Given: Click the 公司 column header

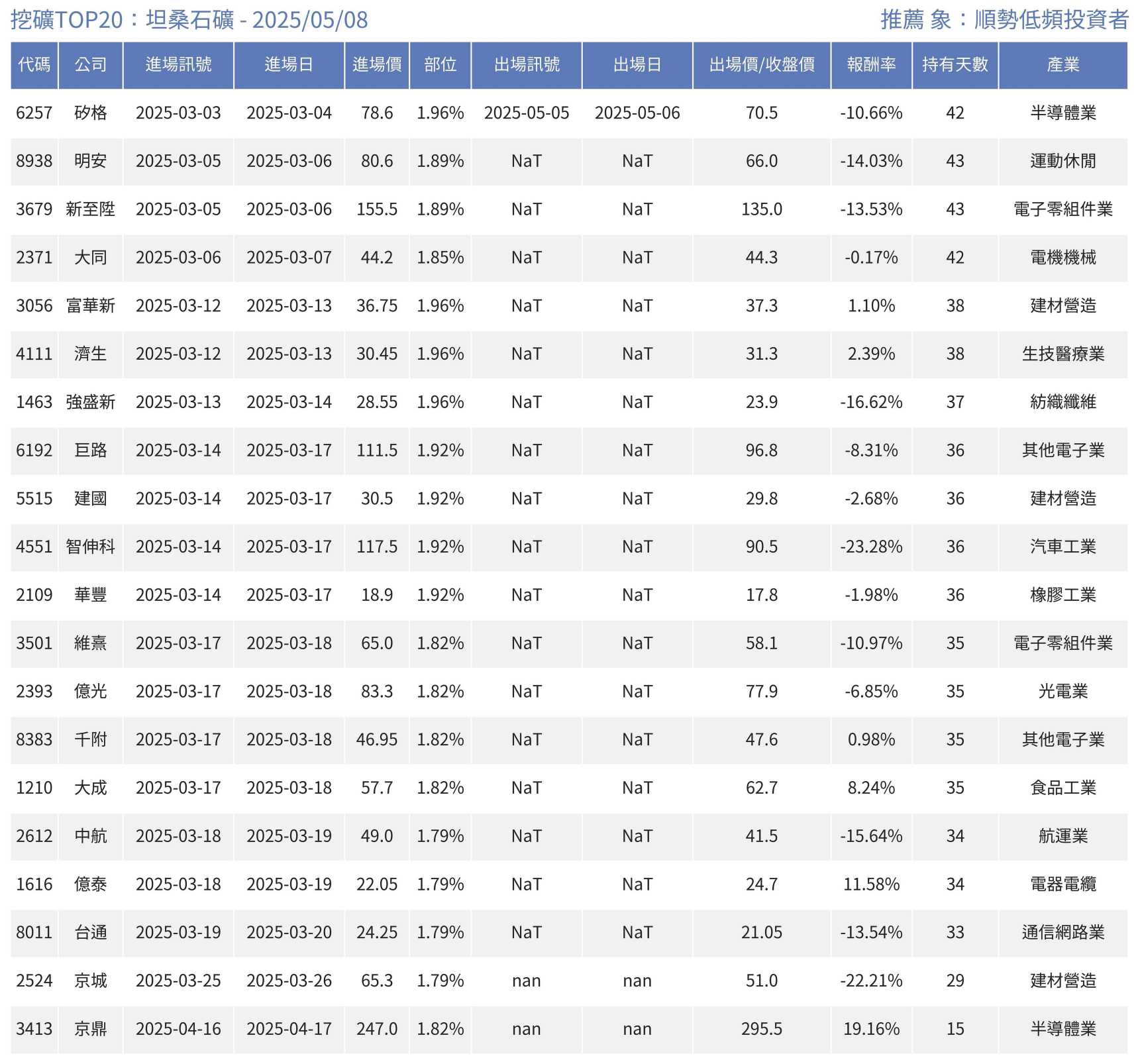Looking at the screenshot, I should [91, 65].
